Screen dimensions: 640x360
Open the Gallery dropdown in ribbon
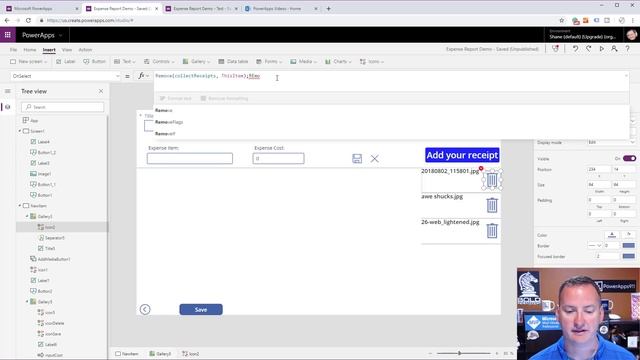click(x=196, y=62)
